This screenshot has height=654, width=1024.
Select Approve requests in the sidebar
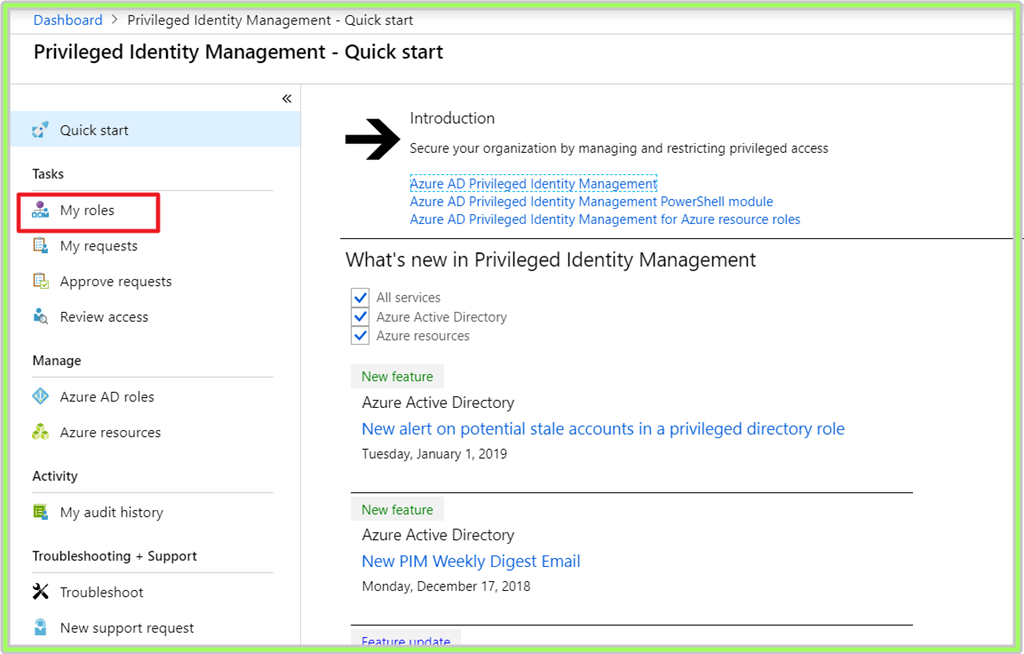[115, 281]
